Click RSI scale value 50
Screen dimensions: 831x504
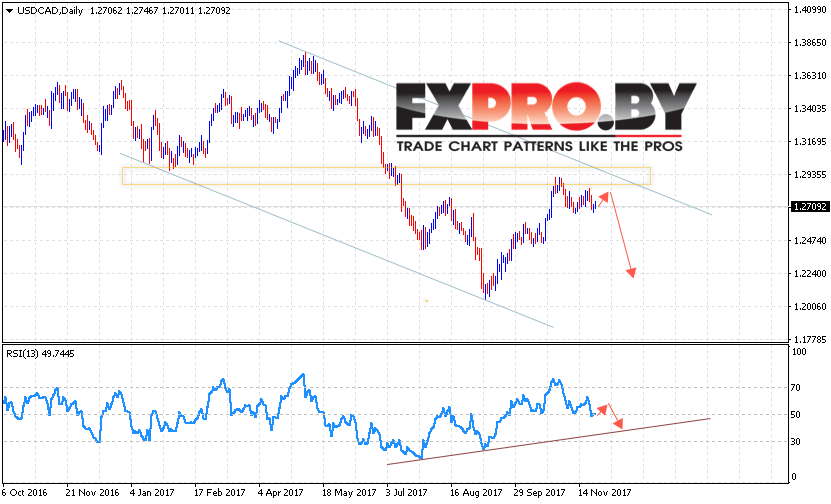pos(795,414)
